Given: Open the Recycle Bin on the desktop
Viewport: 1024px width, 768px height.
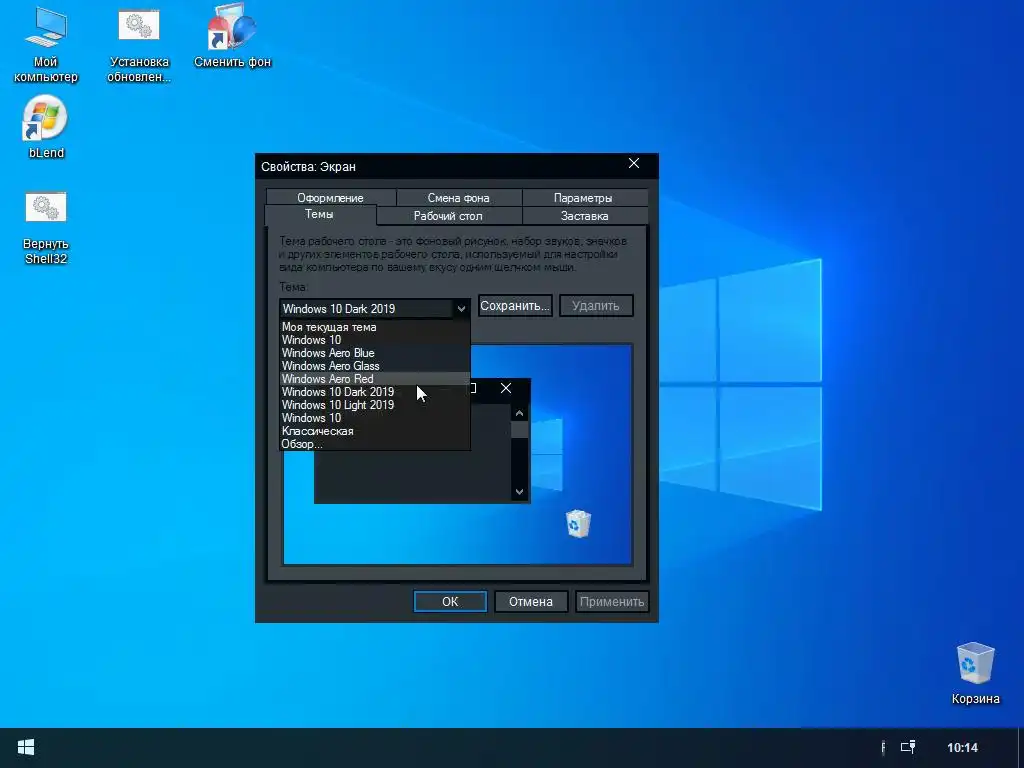Looking at the screenshot, I should coord(975,673).
